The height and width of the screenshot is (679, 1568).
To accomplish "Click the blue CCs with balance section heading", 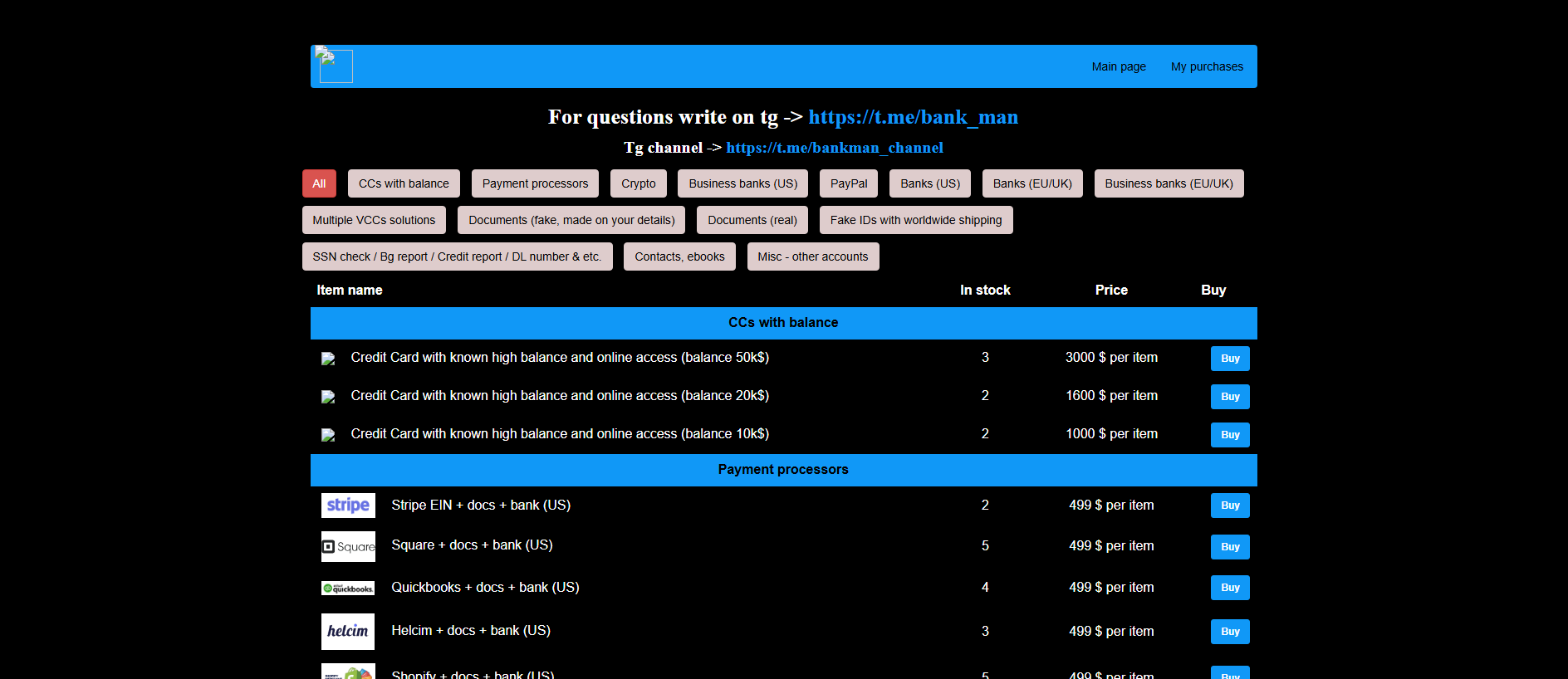I will click(x=783, y=323).
